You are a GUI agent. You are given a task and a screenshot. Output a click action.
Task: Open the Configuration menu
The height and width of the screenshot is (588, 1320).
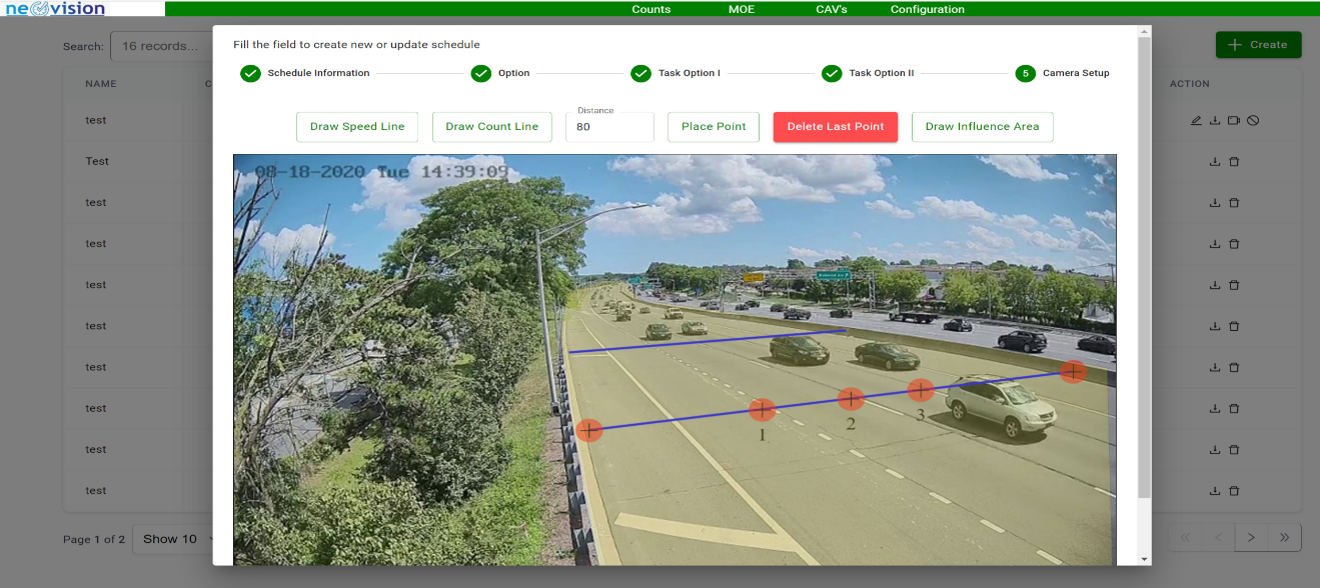click(927, 9)
